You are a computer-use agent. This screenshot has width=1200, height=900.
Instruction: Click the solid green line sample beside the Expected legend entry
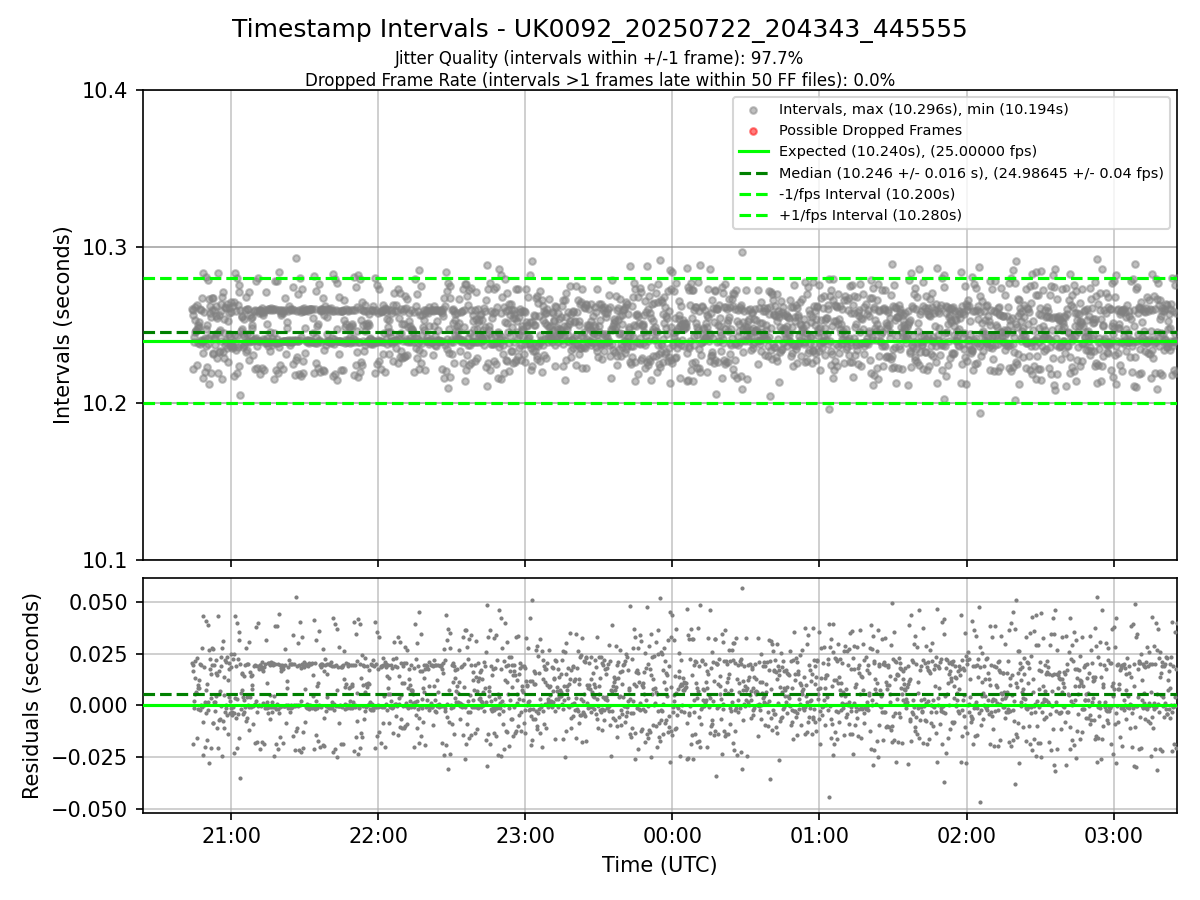point(753,152)
